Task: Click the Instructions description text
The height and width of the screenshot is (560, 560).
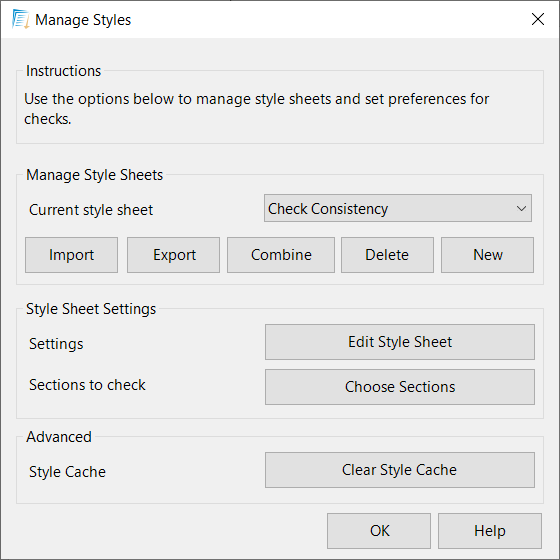Action: click(x=256, y=109)
